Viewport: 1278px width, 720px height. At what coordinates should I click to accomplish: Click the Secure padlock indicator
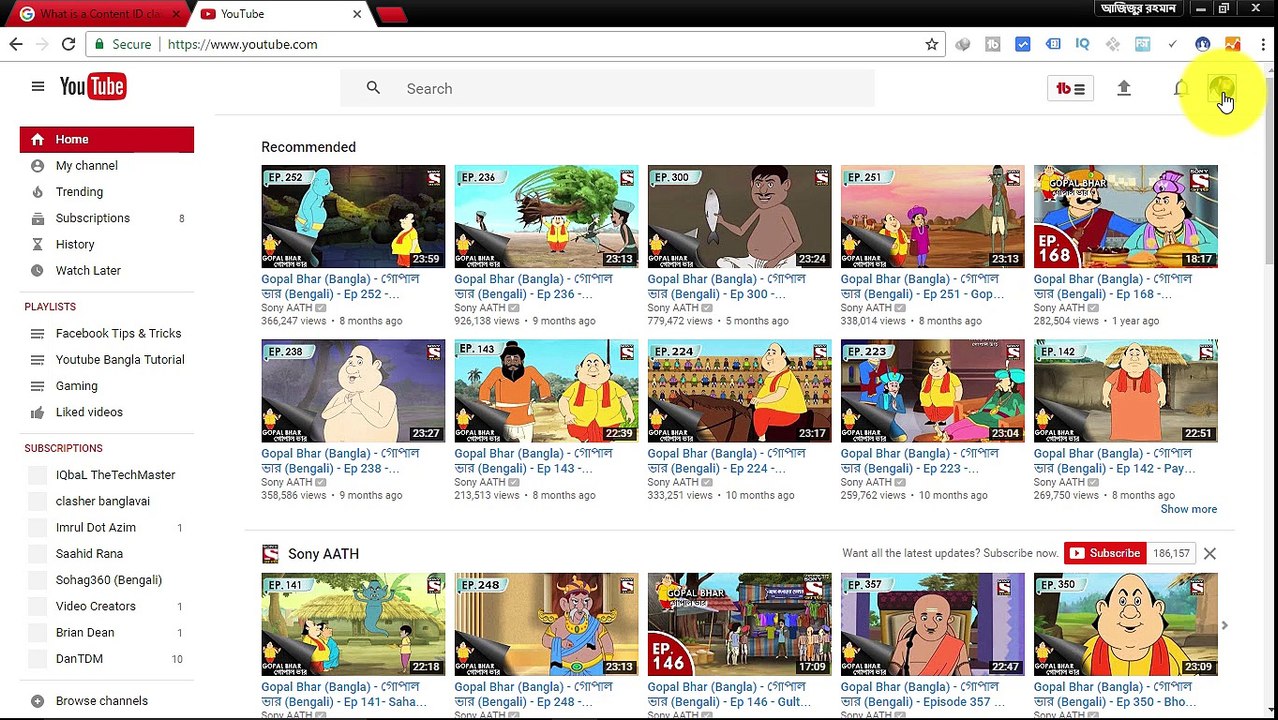click(x=123, y=44)
